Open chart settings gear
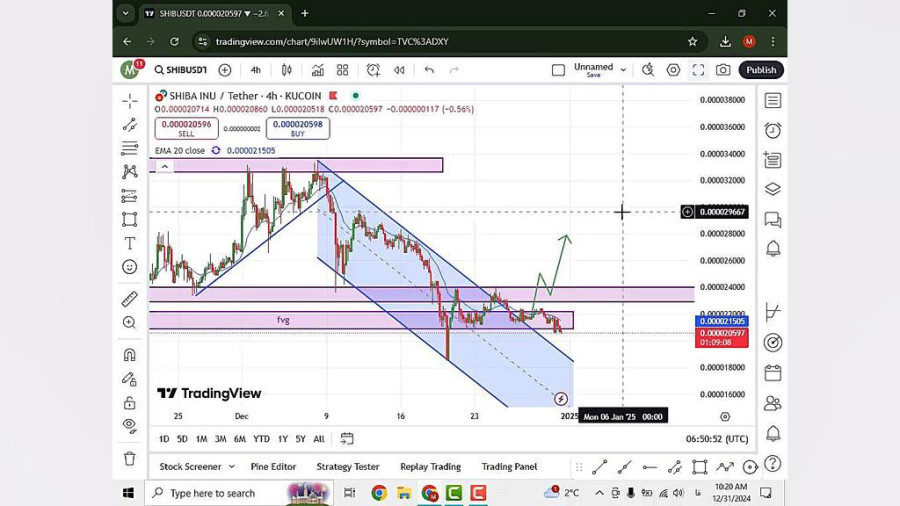 tap(673, 70)
